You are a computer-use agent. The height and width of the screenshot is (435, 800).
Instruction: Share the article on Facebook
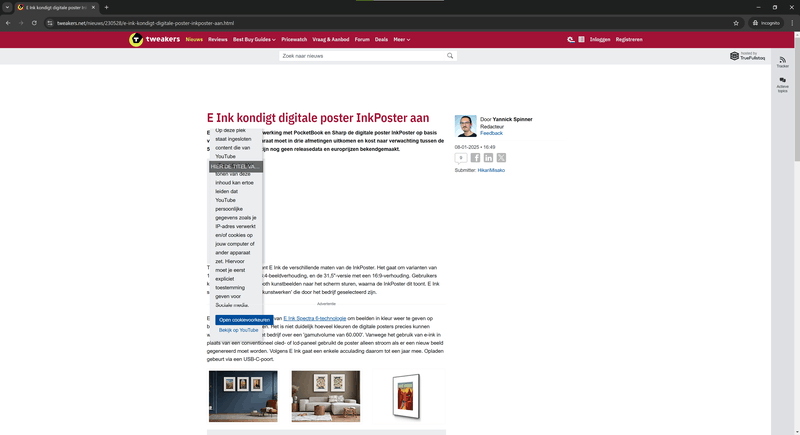click(475, 158)
